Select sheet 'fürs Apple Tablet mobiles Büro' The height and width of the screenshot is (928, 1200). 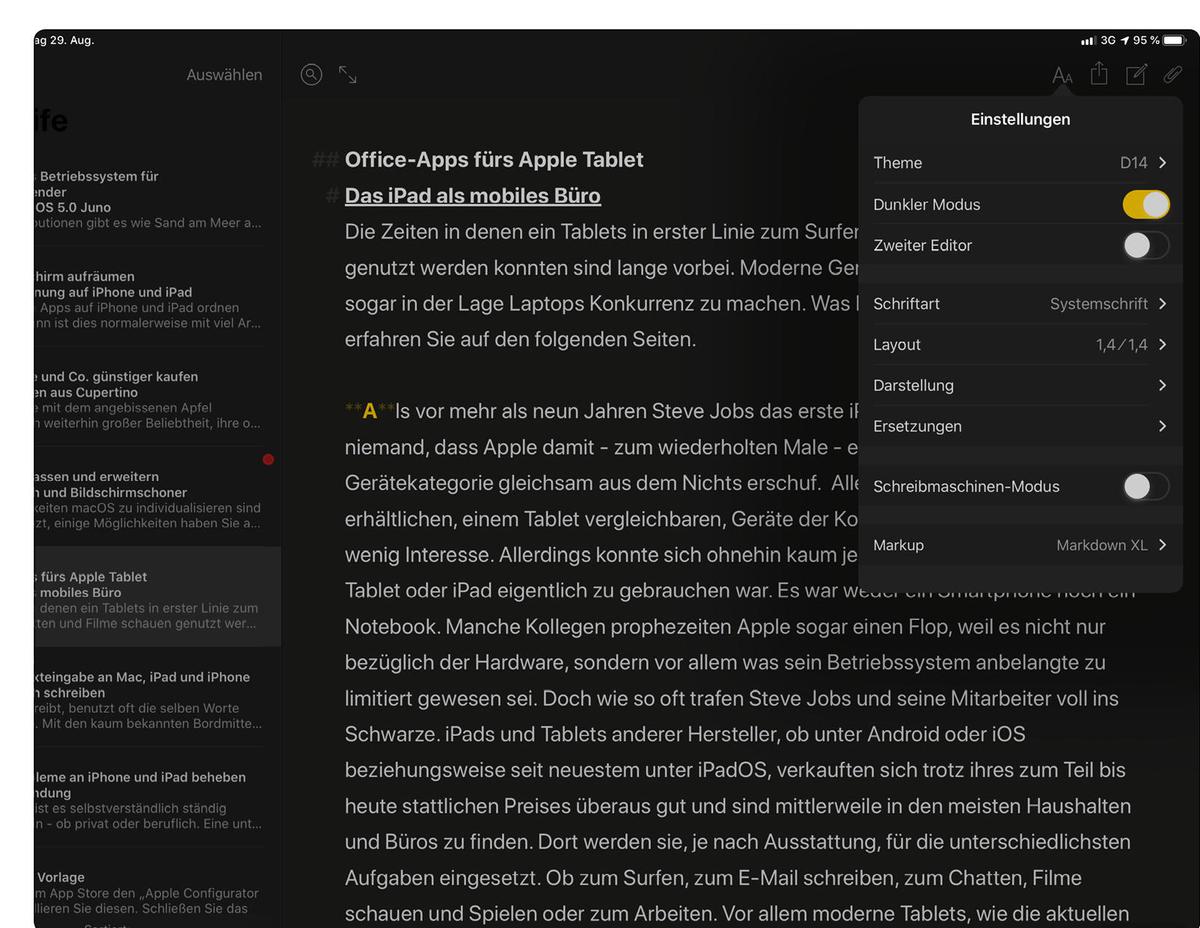pyautogui.click(x=157, y=596)
